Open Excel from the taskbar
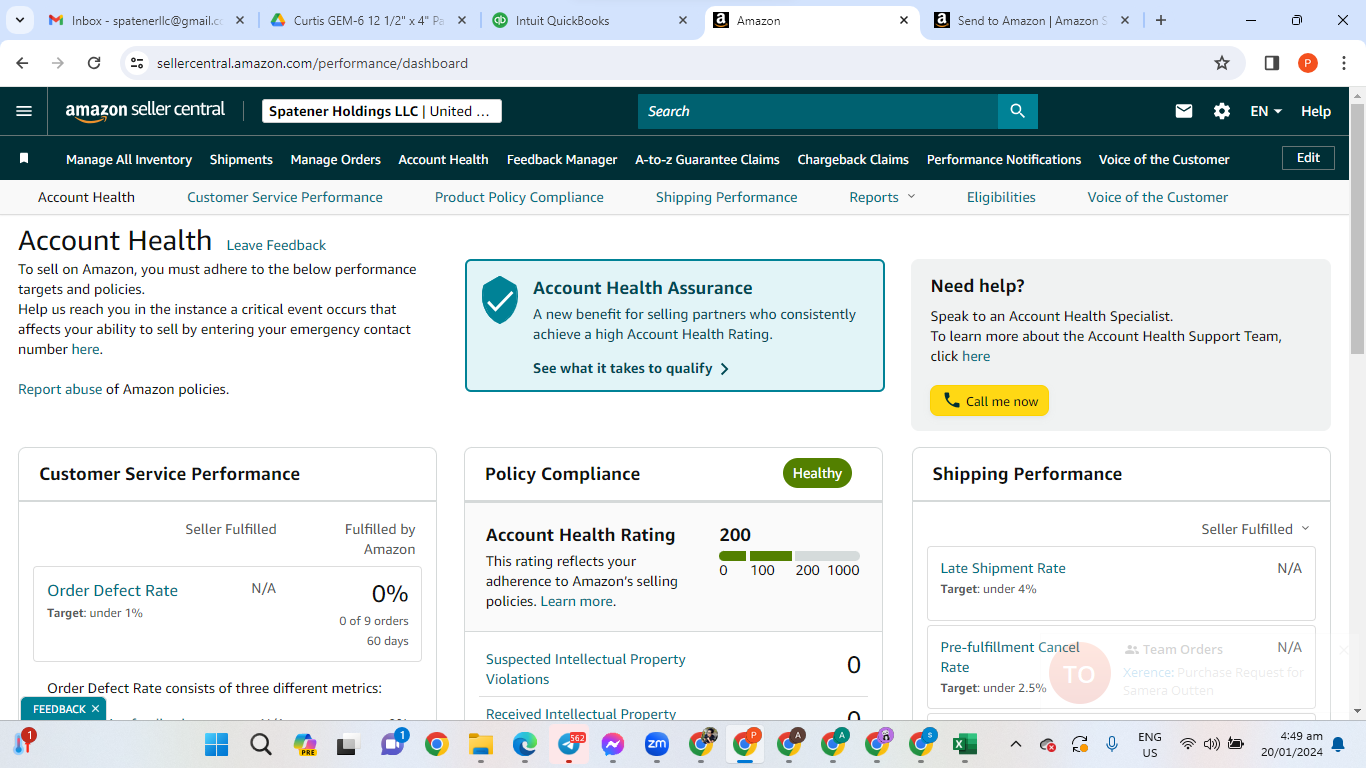This screenshot has height=768, width=1366. [x=965, y=744]
